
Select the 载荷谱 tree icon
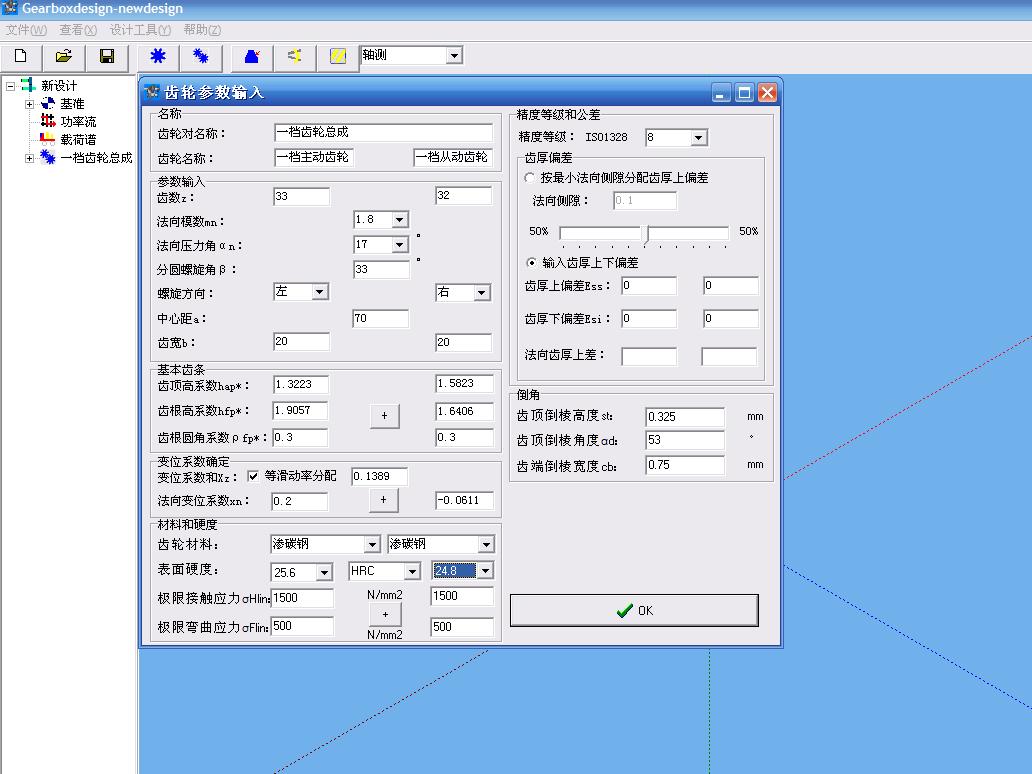(x=48, y=139)
